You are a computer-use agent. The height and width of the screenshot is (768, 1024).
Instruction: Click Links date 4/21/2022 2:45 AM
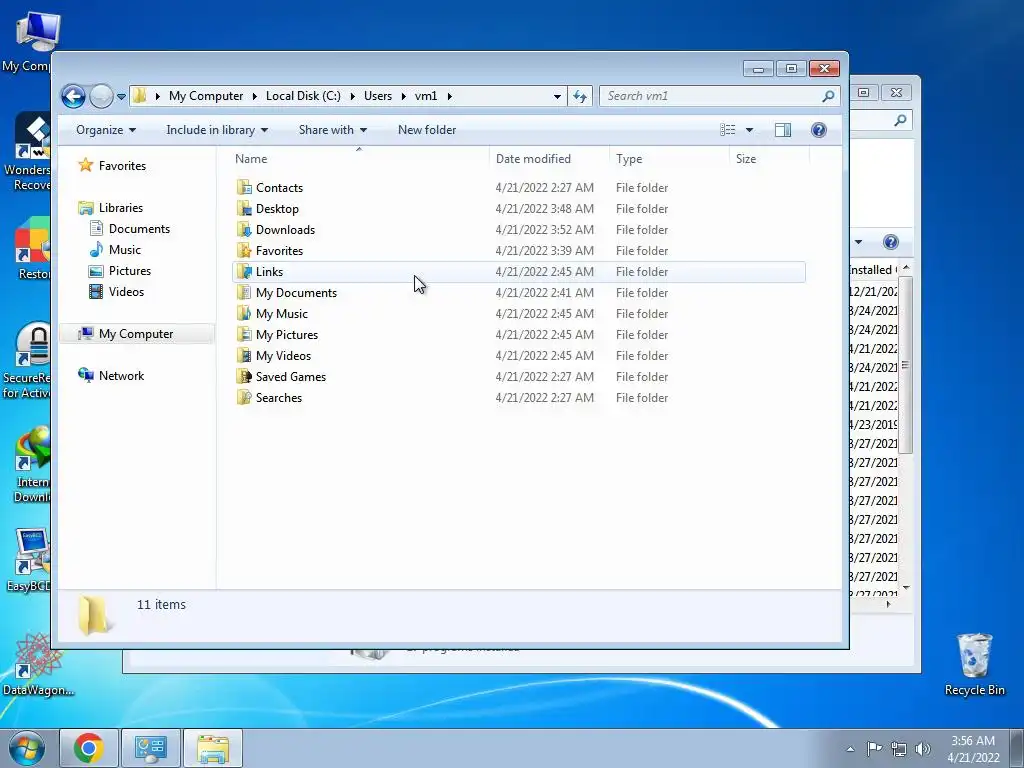click(x=545, y=272)
